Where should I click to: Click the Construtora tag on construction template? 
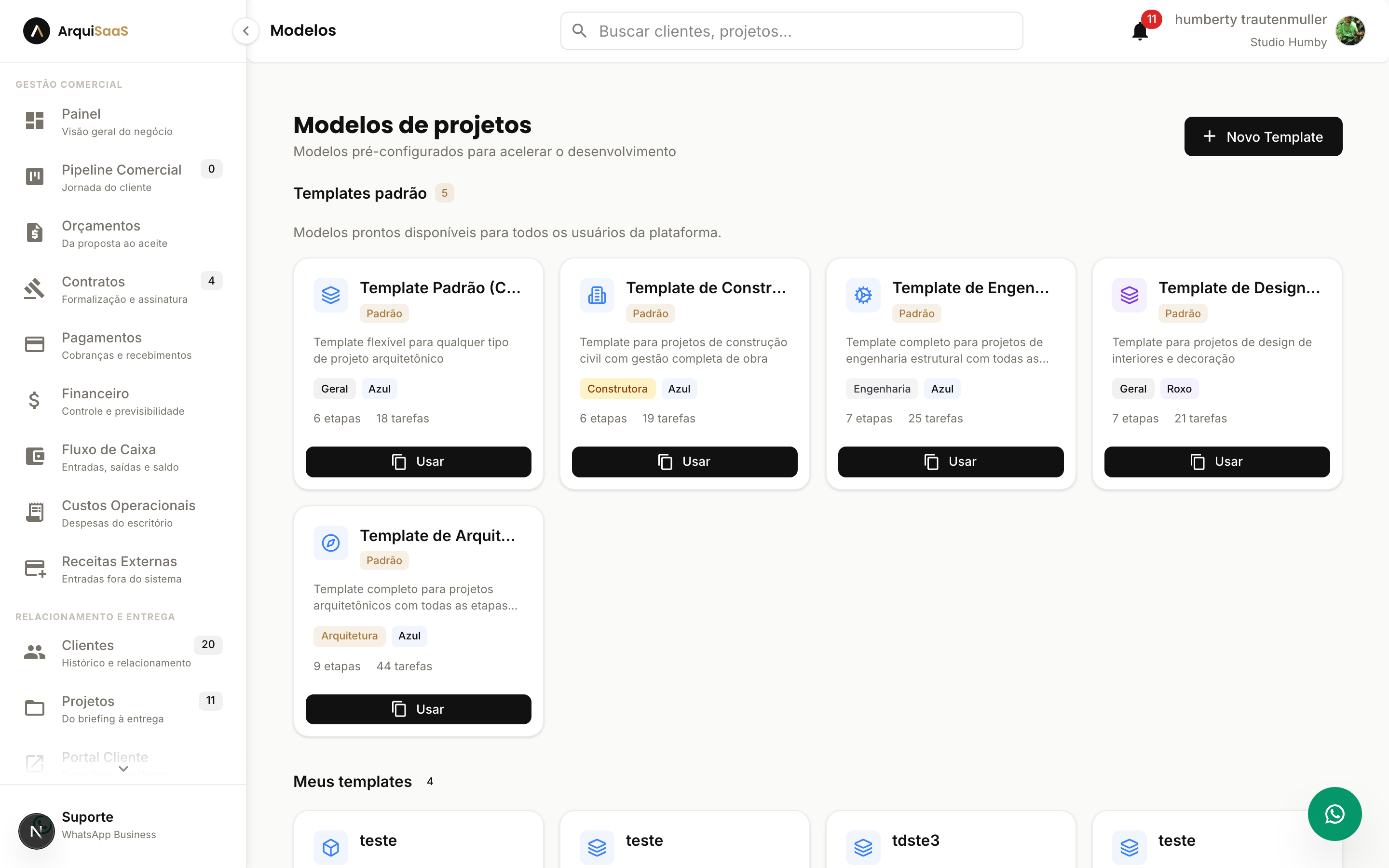(617, 389)
